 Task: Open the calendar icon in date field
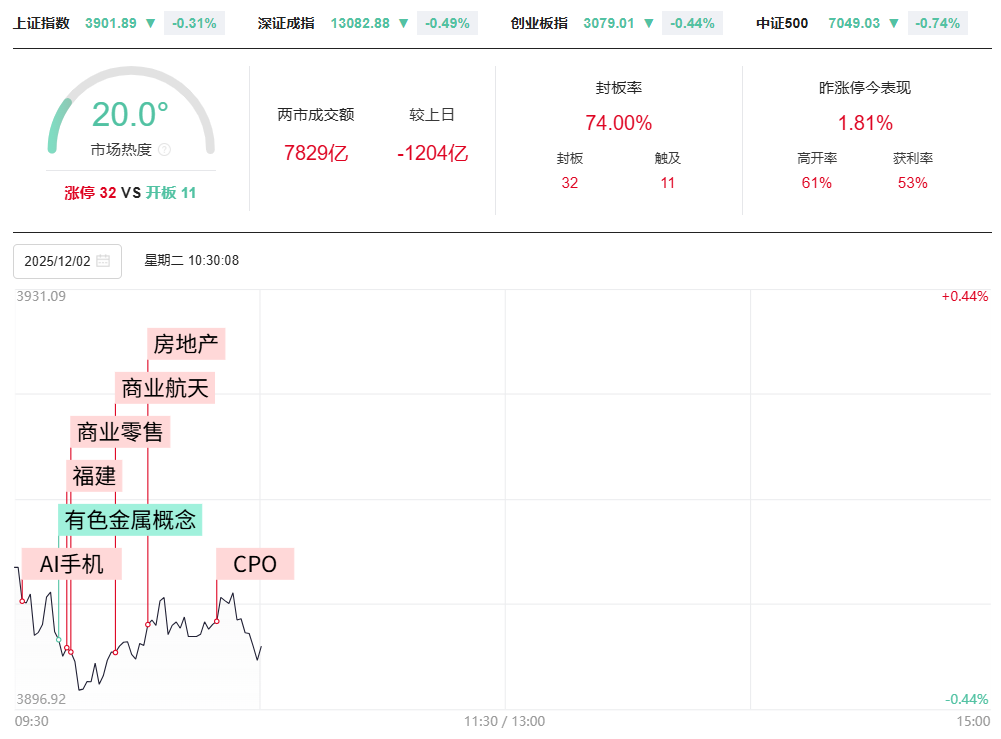click(x=103, y=261)
